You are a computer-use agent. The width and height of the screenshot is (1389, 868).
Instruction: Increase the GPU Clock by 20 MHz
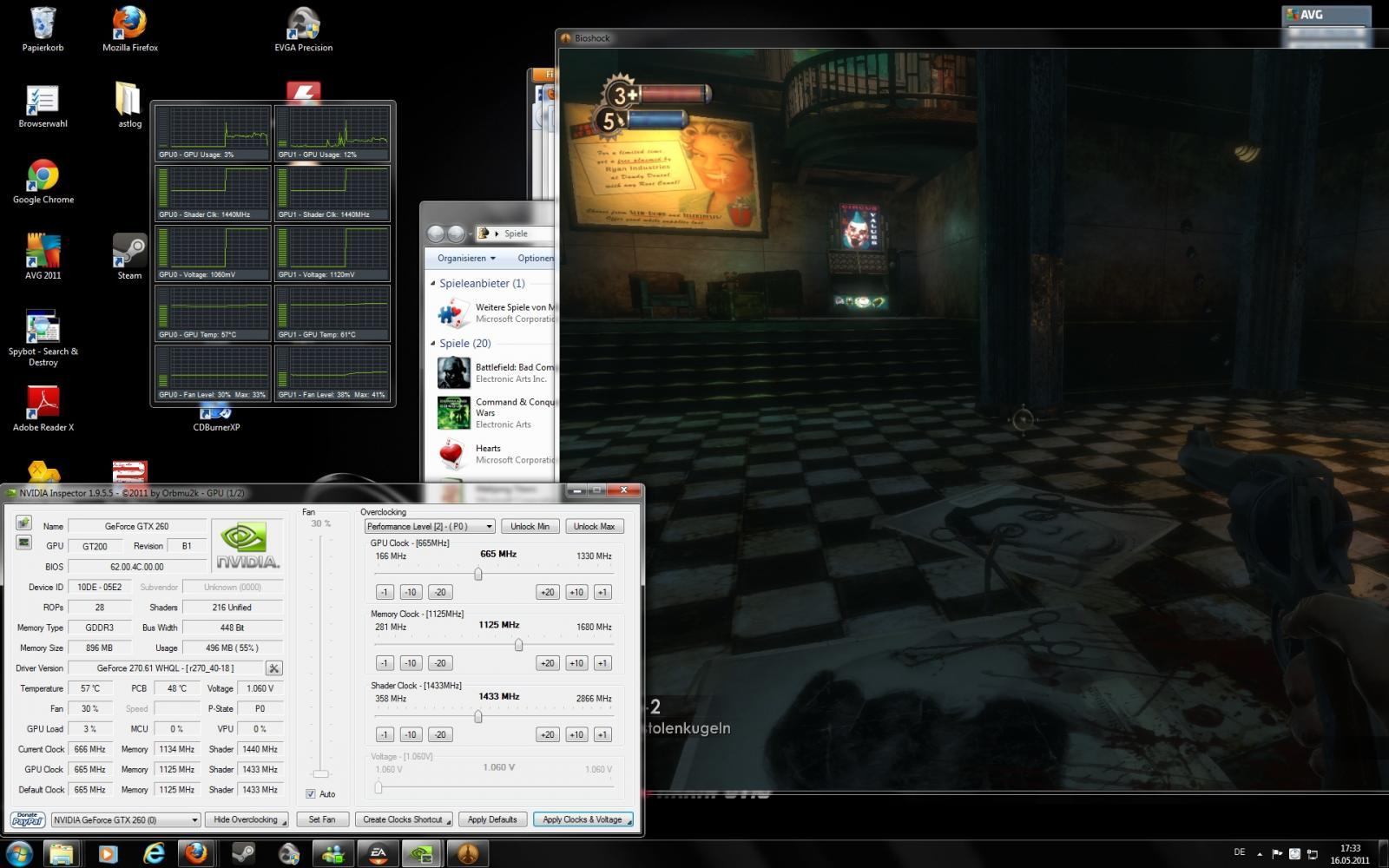(x=547, y=592)
